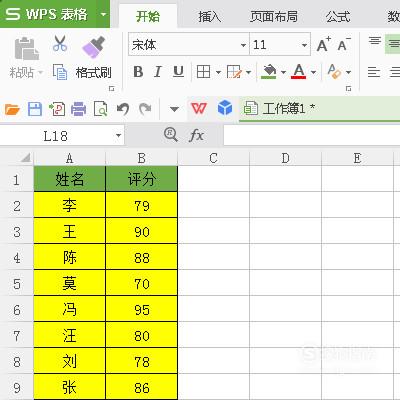Viewport: 400px width, 400px height.
Task: Decrease font size with A- icon
Action: tap(344, 44)
